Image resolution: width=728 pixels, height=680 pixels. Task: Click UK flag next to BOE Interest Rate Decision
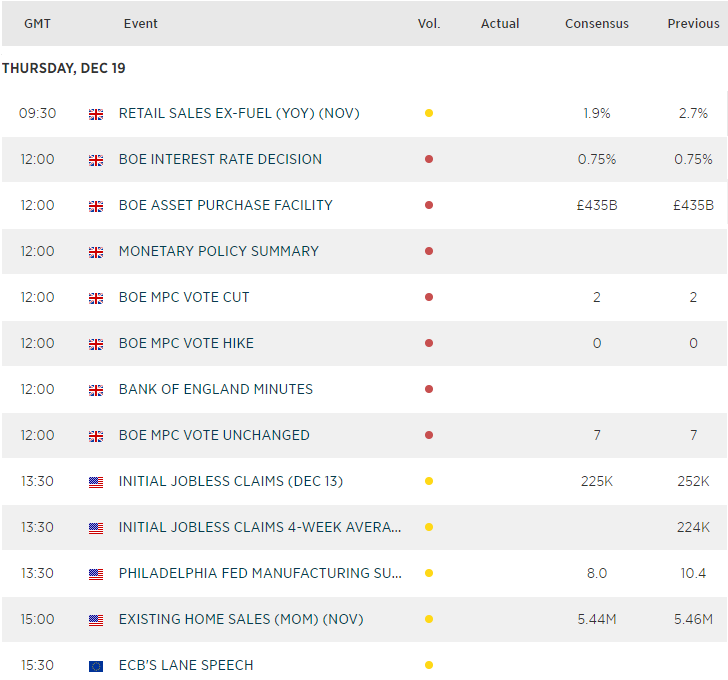click(96, 160)
